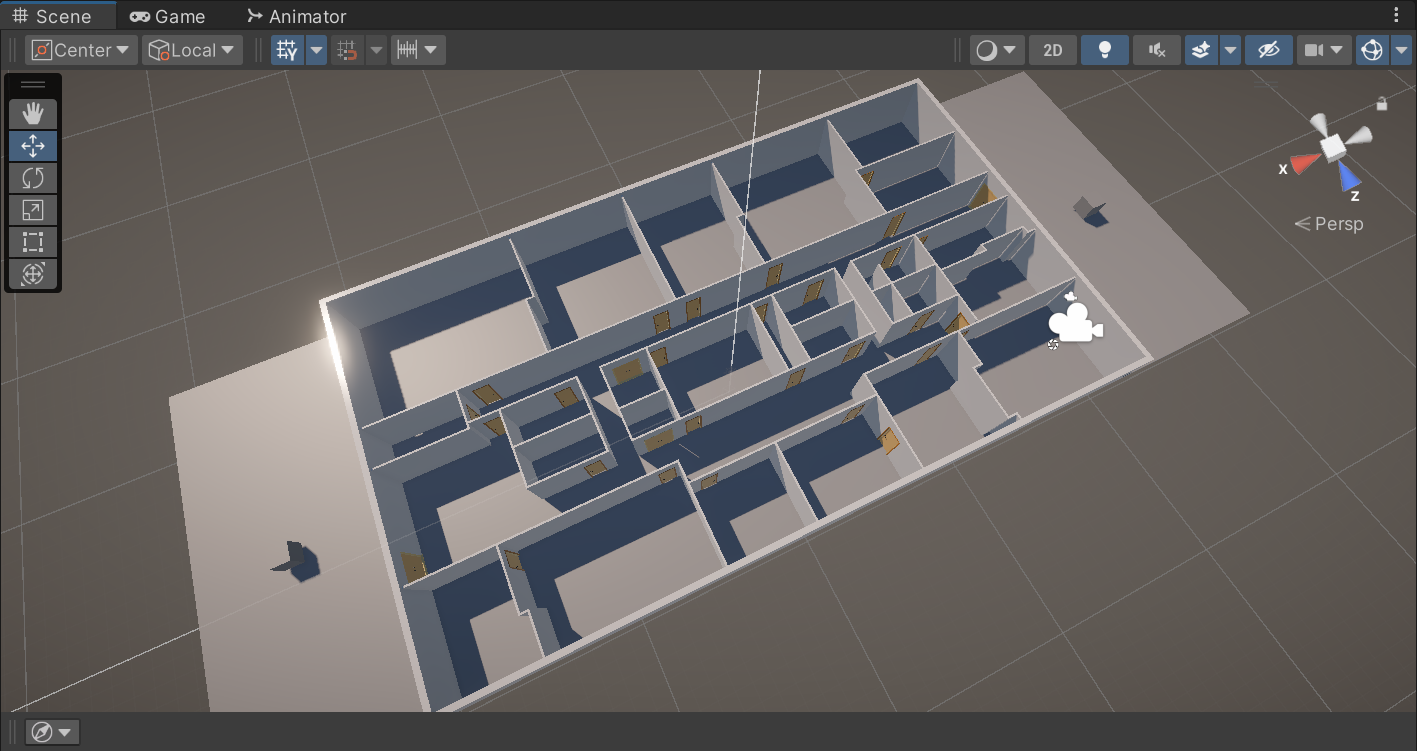
Task: Toggle scene audio with the muted speaker icon
Action: pyautogui.click(x=1157, y=50)
